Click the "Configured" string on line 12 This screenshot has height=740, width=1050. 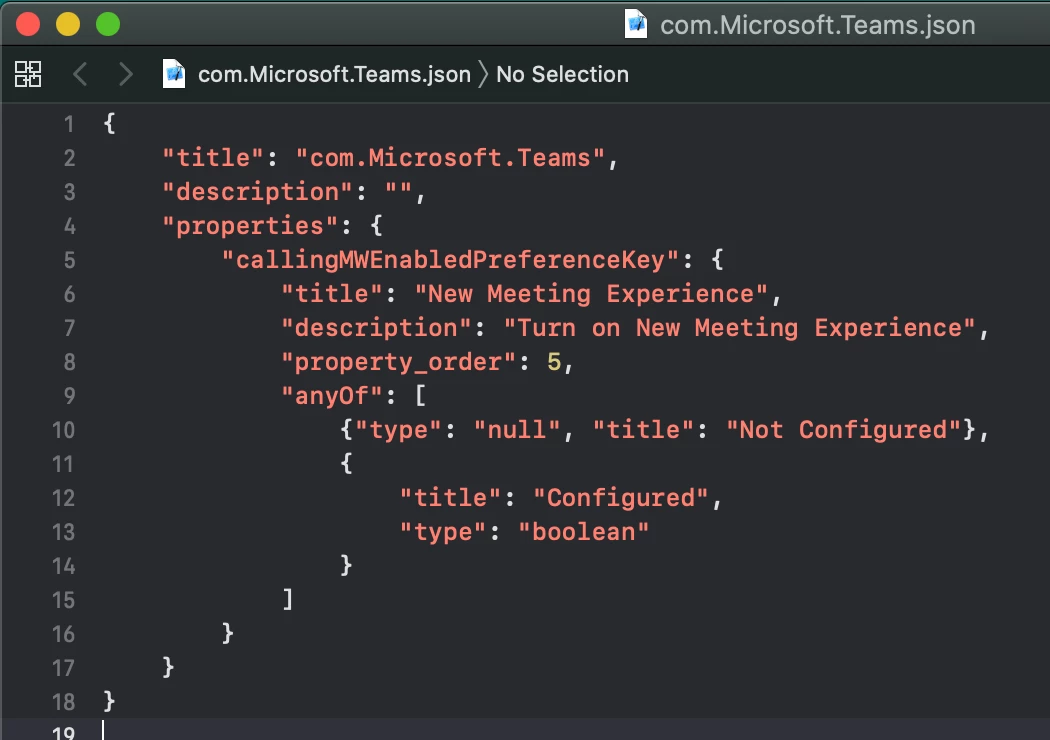click(621, 498)
